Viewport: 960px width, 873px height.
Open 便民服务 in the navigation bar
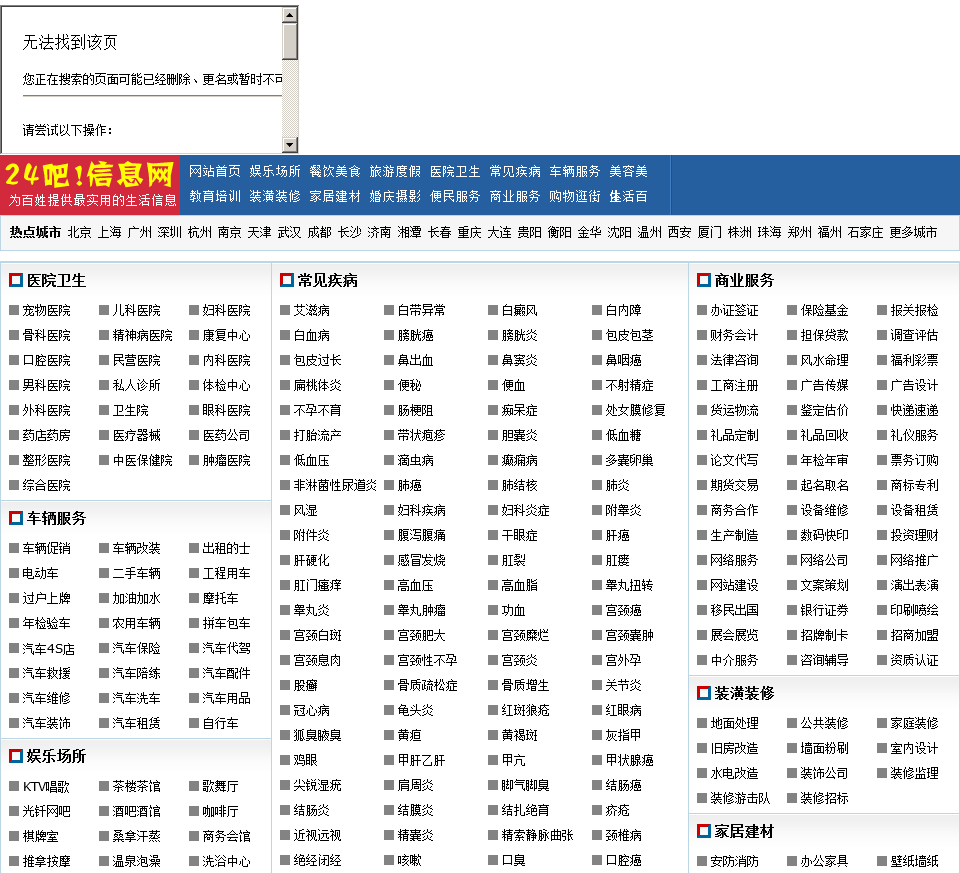(455, 197)
